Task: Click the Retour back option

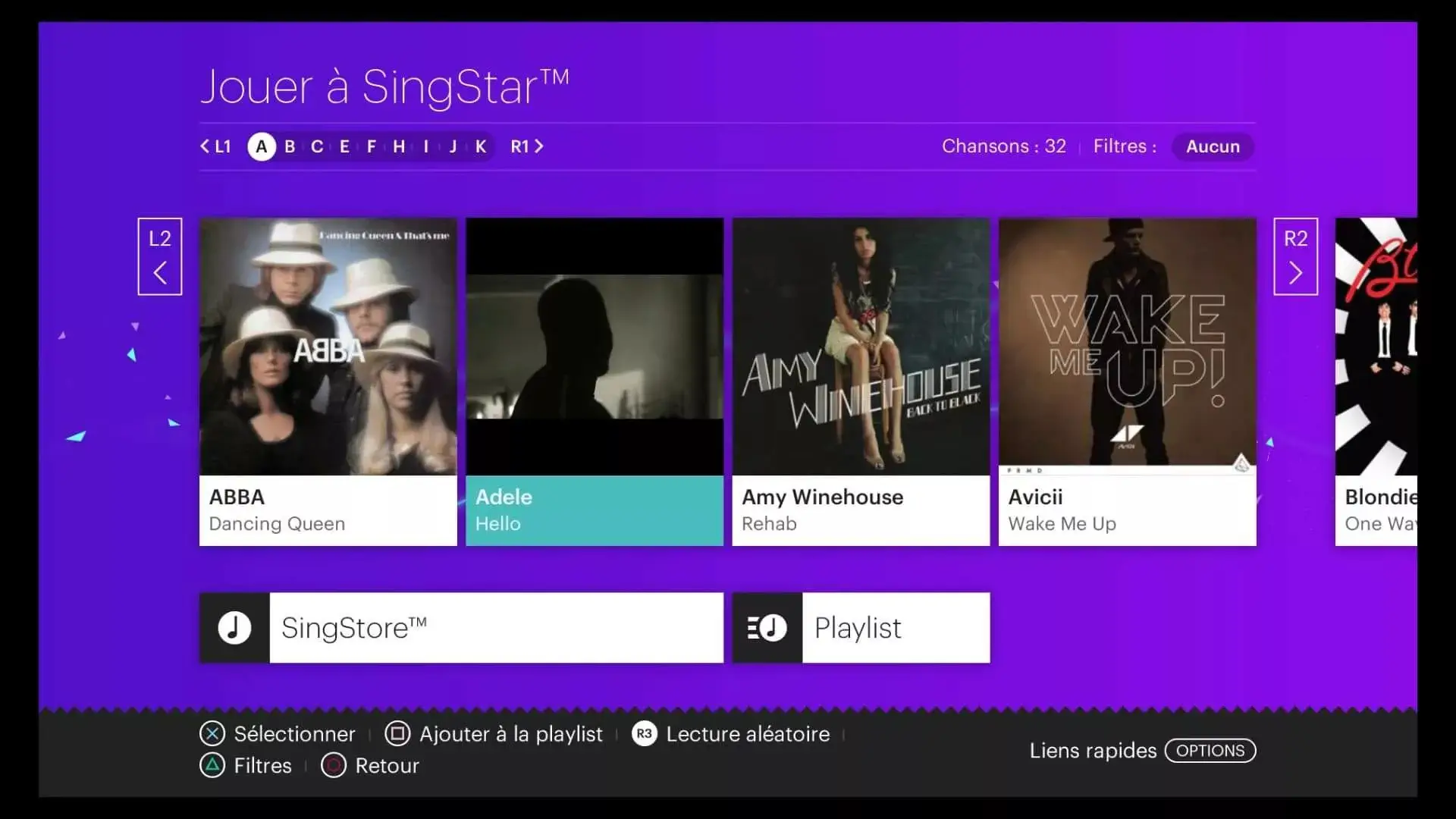Action: coord(387,766)
